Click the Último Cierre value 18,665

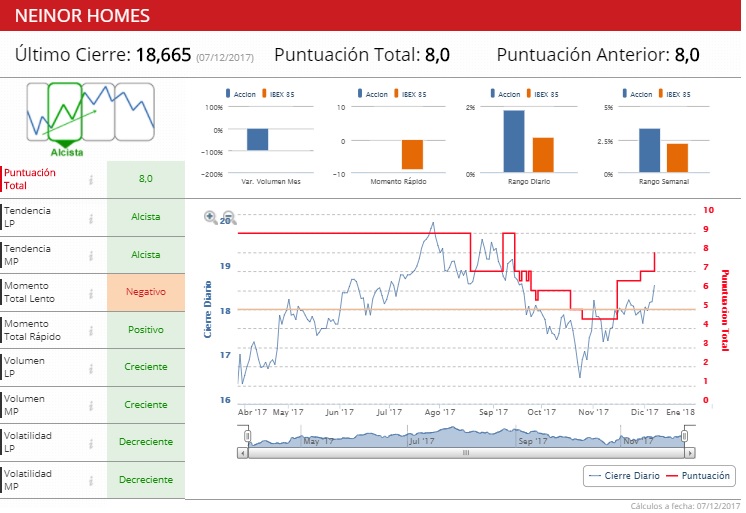coord(164,55)
